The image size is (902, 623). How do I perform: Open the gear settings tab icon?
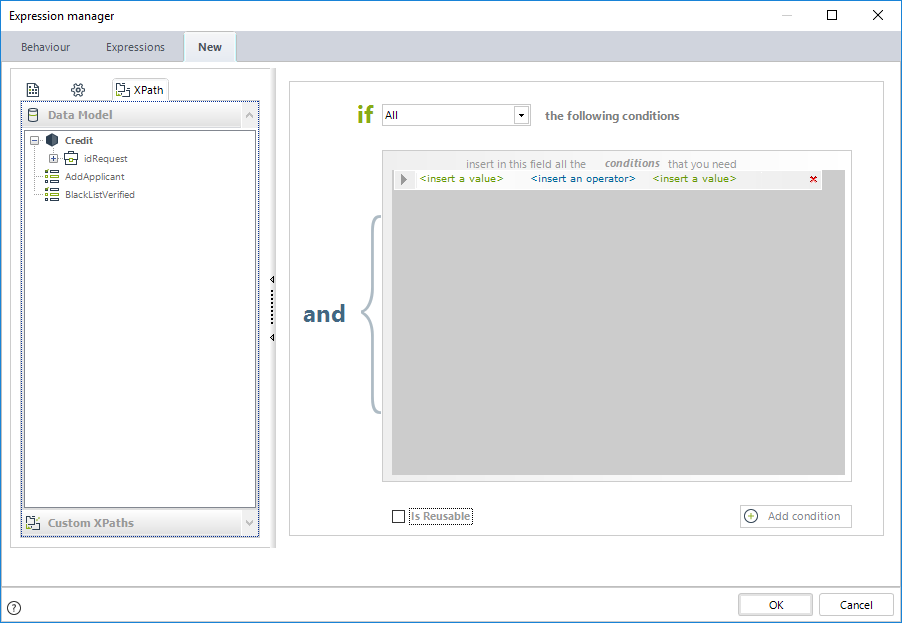click(x=78, y=90)
